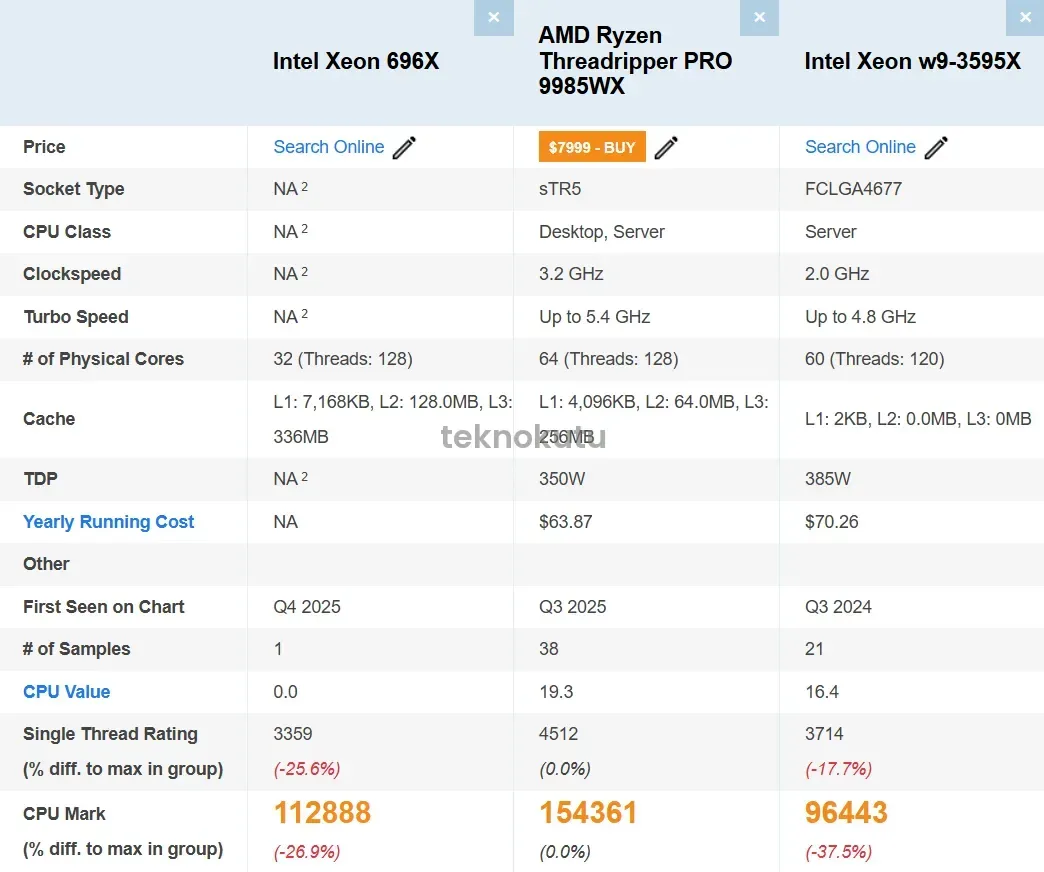Select the 2.0 GHz clockspeed value
Viewport: 1044px width, 872px height.
click(837, 274)
